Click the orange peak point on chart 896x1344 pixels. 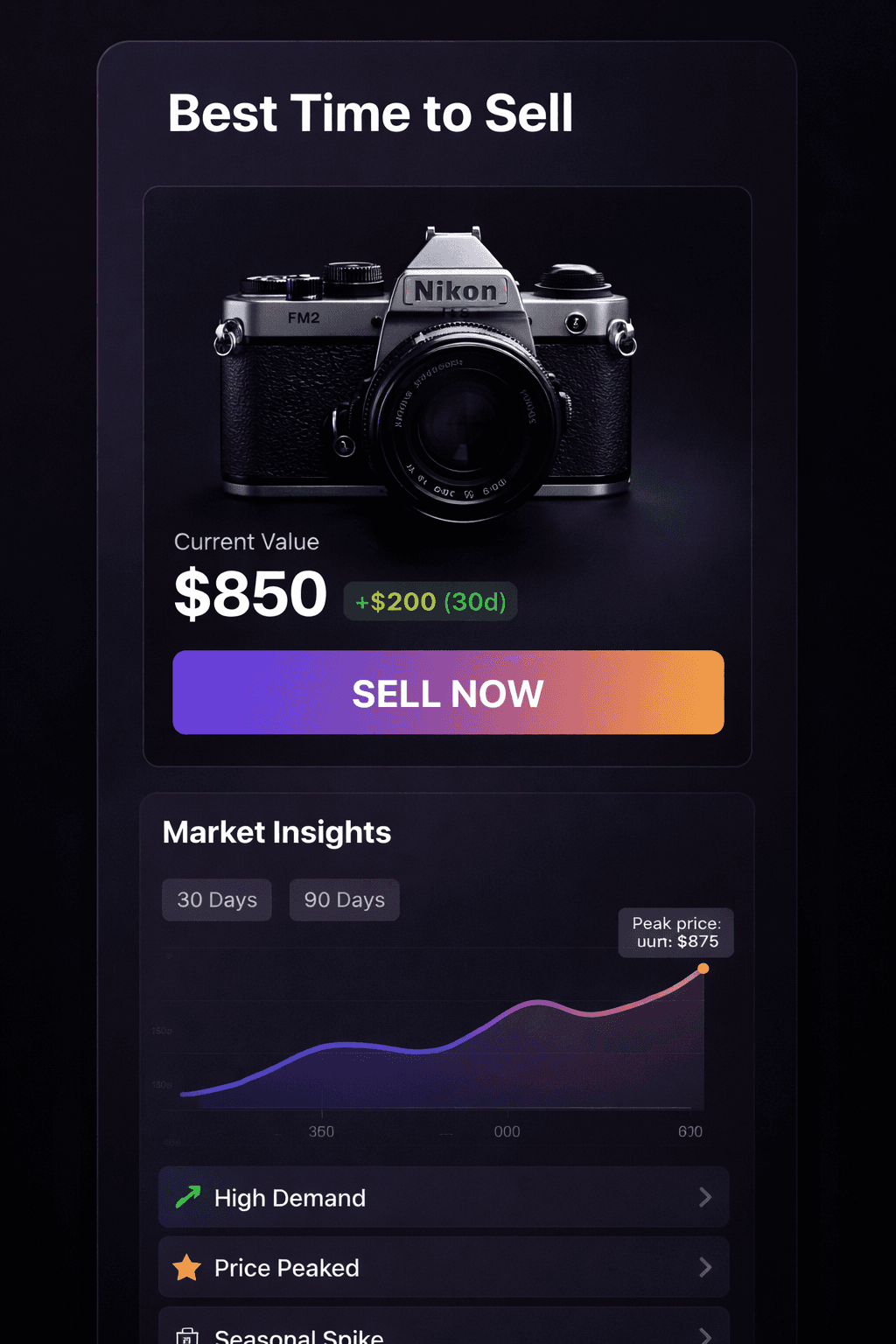[703, 969]
